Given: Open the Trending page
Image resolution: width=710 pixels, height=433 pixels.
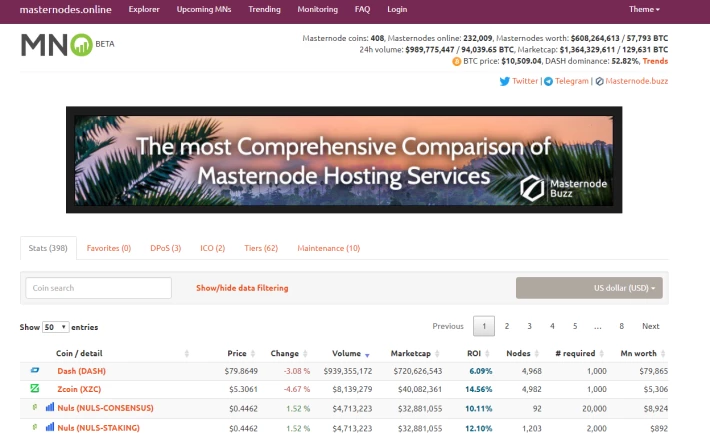Looking at the screenshot, I should click(x=264, y=10).
